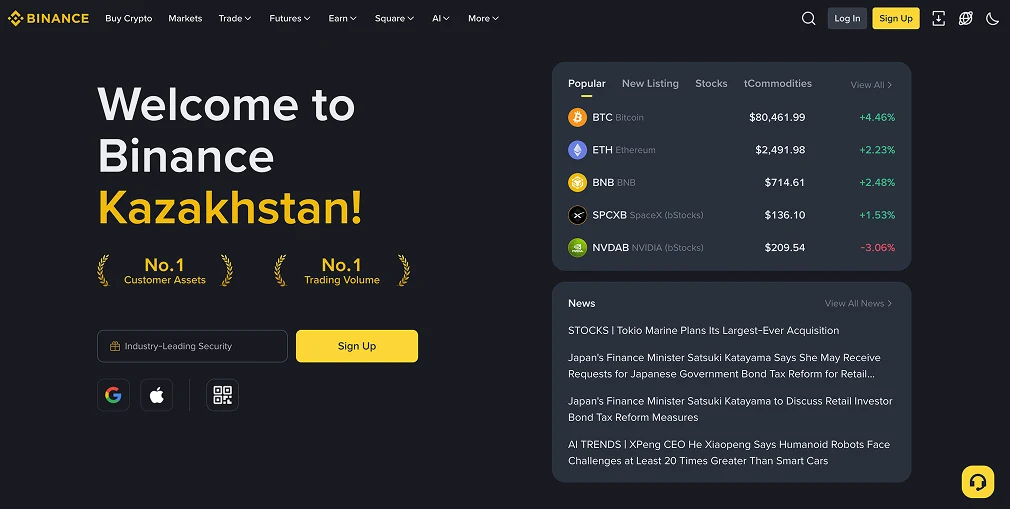Click the SpaceX SPCXB icon
Viewport: 1010px width, 509px height.
click(577, 215)
